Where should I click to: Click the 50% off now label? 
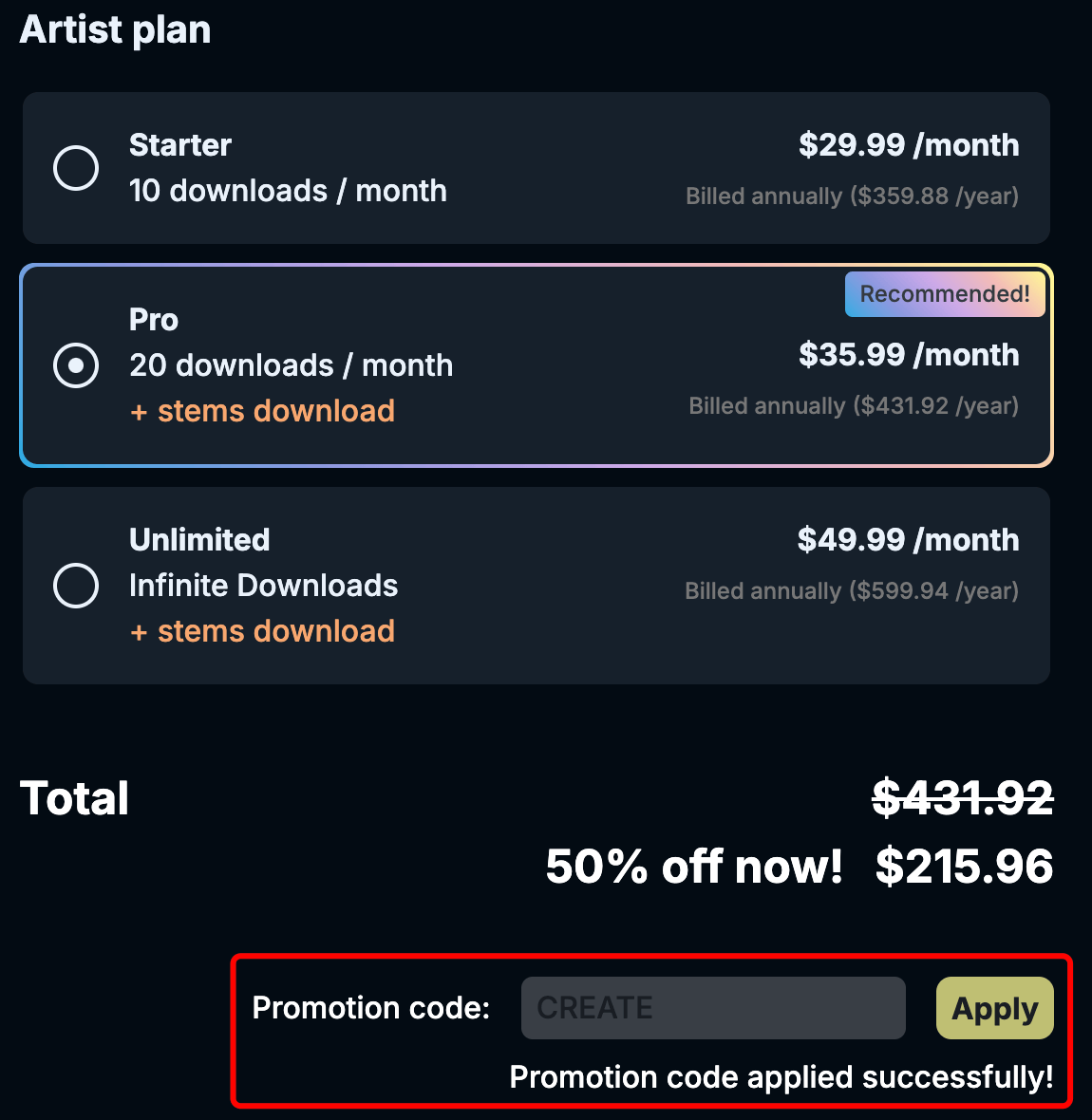click(x=692, y=866)
